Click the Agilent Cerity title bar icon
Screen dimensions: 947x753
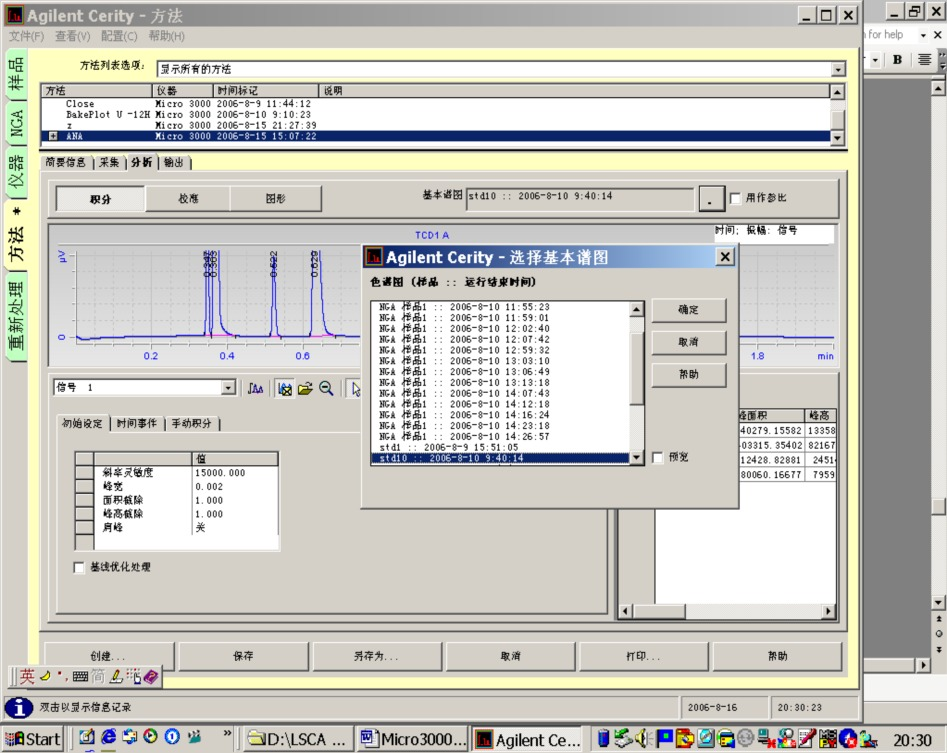click(14, 15)
